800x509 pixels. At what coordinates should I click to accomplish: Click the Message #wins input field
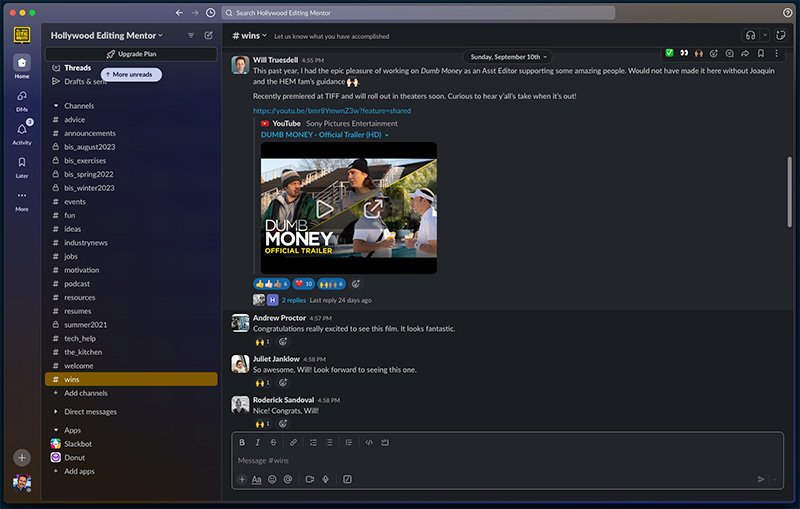[508, 461]
